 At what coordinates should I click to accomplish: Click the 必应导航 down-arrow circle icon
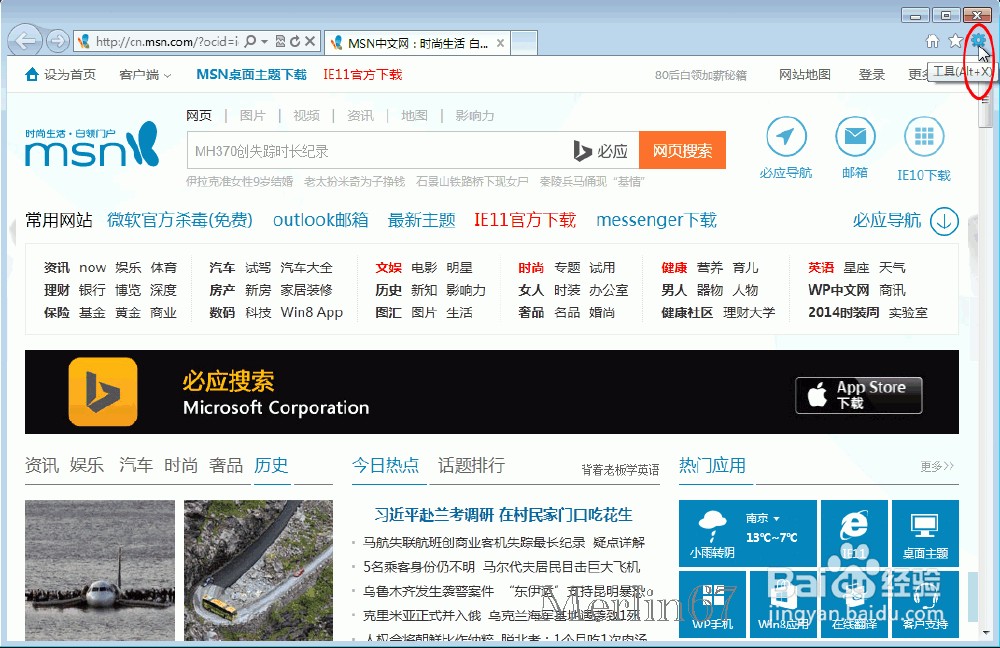[944, 221]
